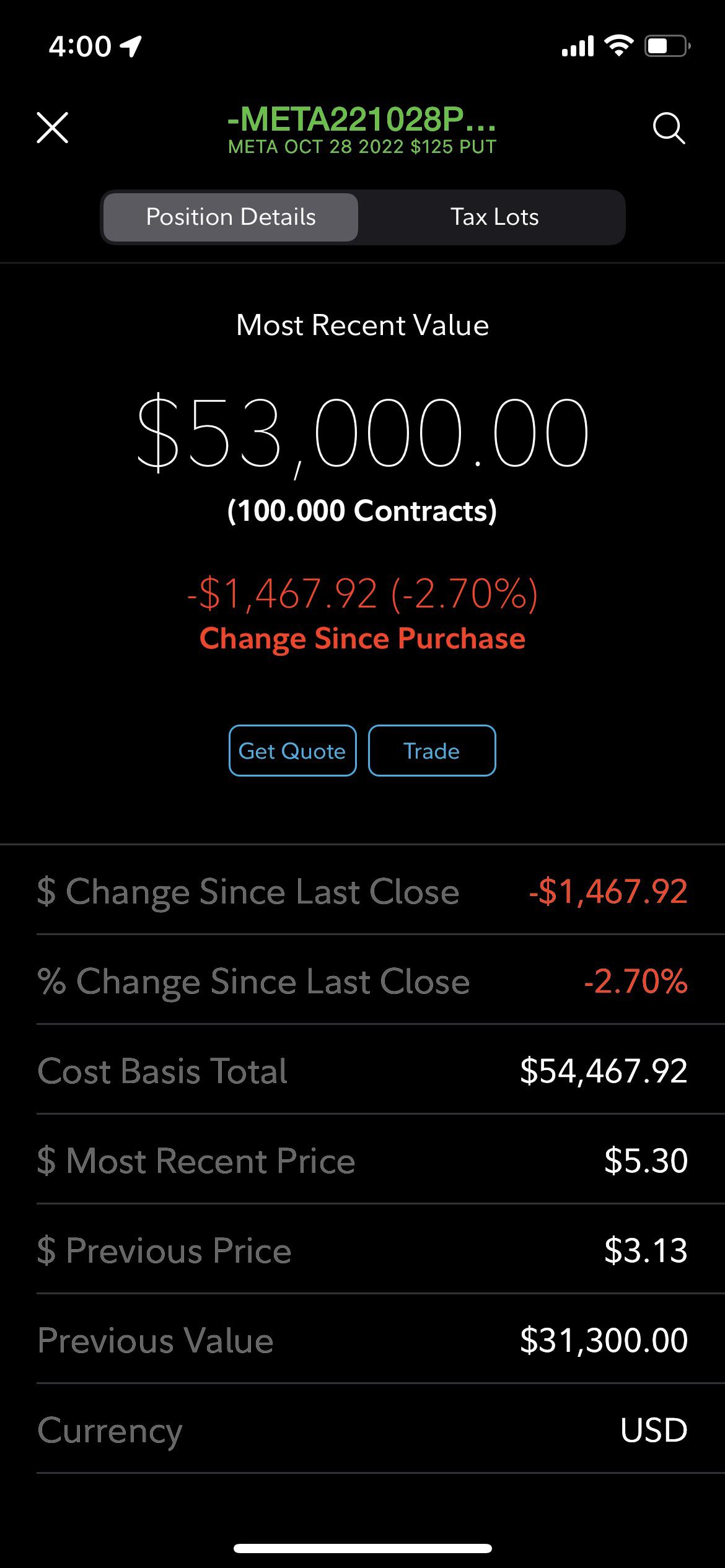Screen dimensions: 725x1568
Task: Tap the search magnifier icon
Action: [669, 128]
